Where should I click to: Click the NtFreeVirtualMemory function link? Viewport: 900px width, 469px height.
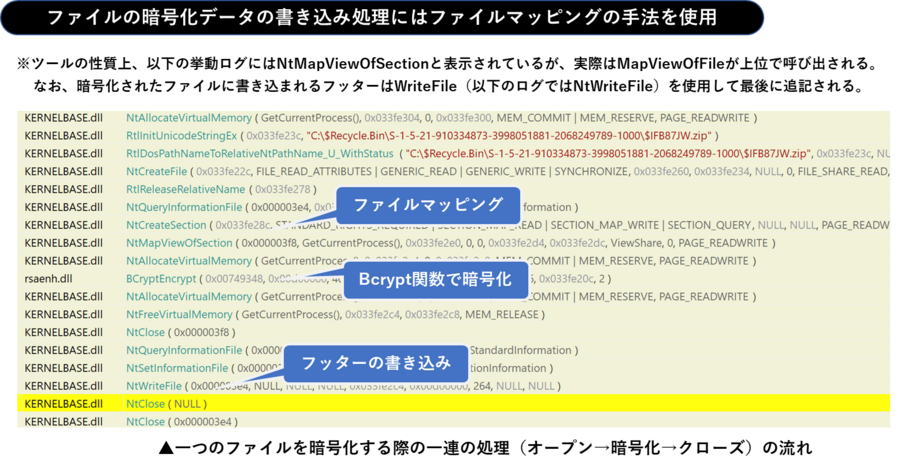180,314
